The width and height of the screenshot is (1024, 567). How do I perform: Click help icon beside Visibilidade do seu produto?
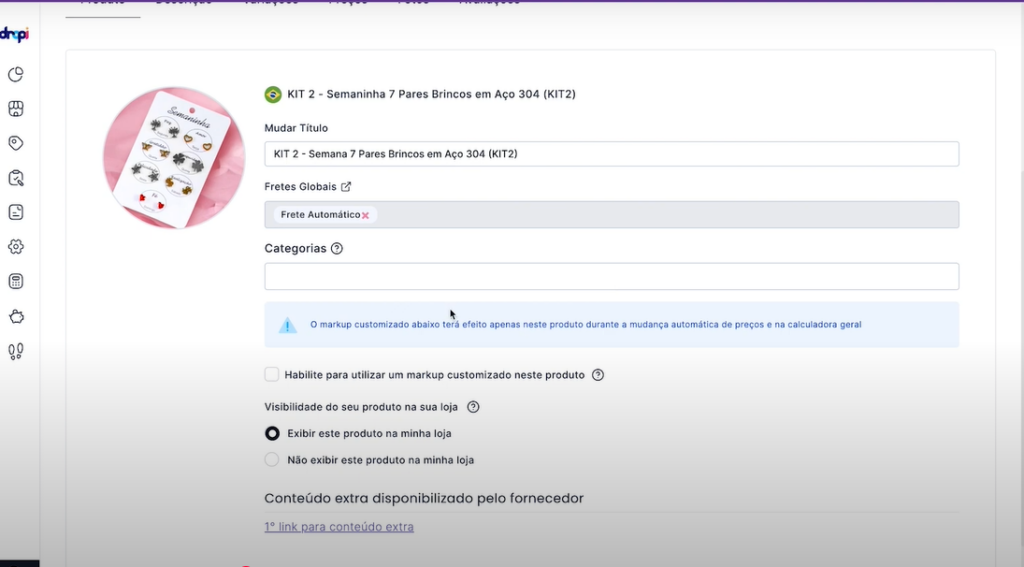pos(473,407)
